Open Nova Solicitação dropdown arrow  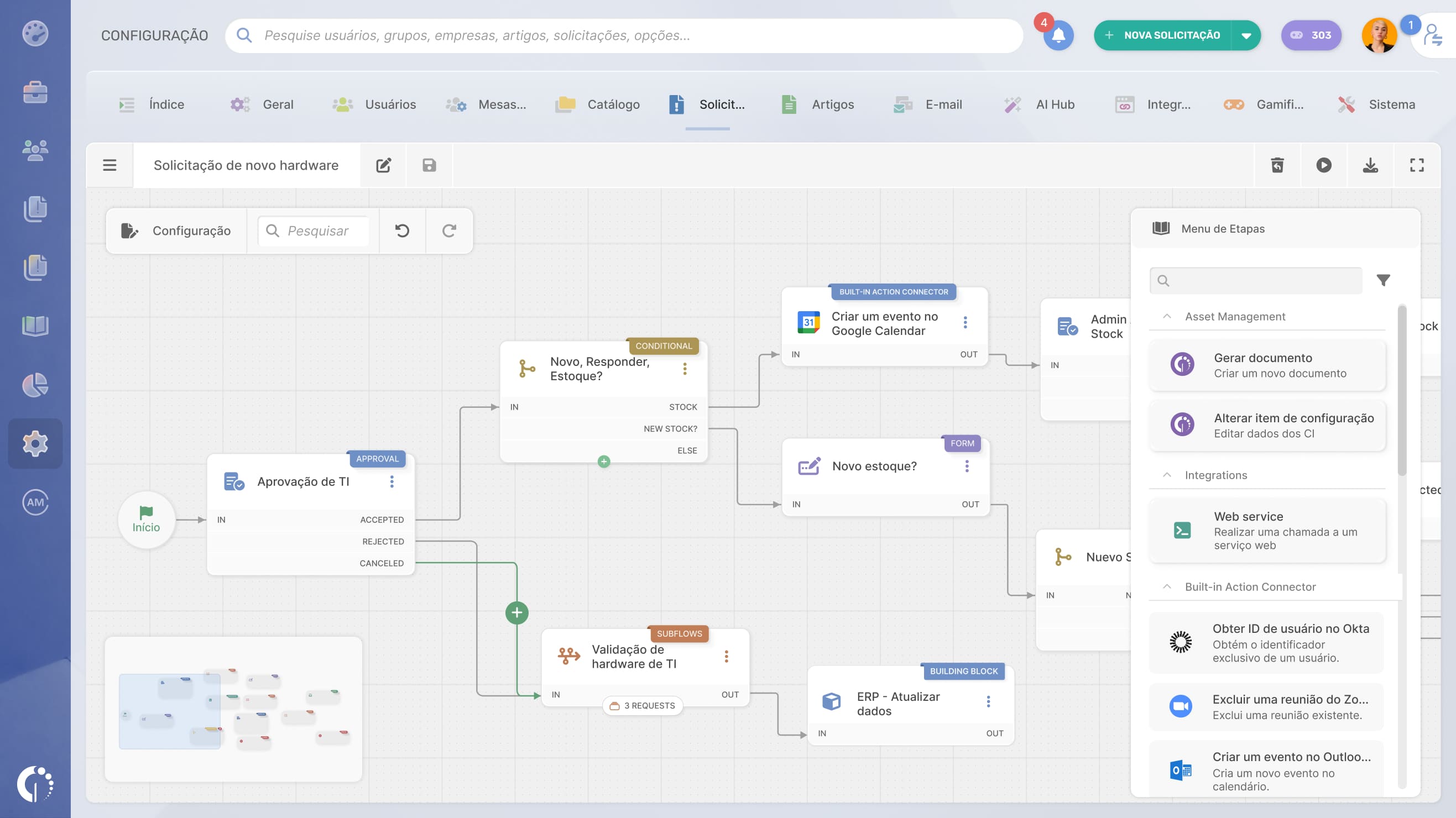(x=1246, y=35)
